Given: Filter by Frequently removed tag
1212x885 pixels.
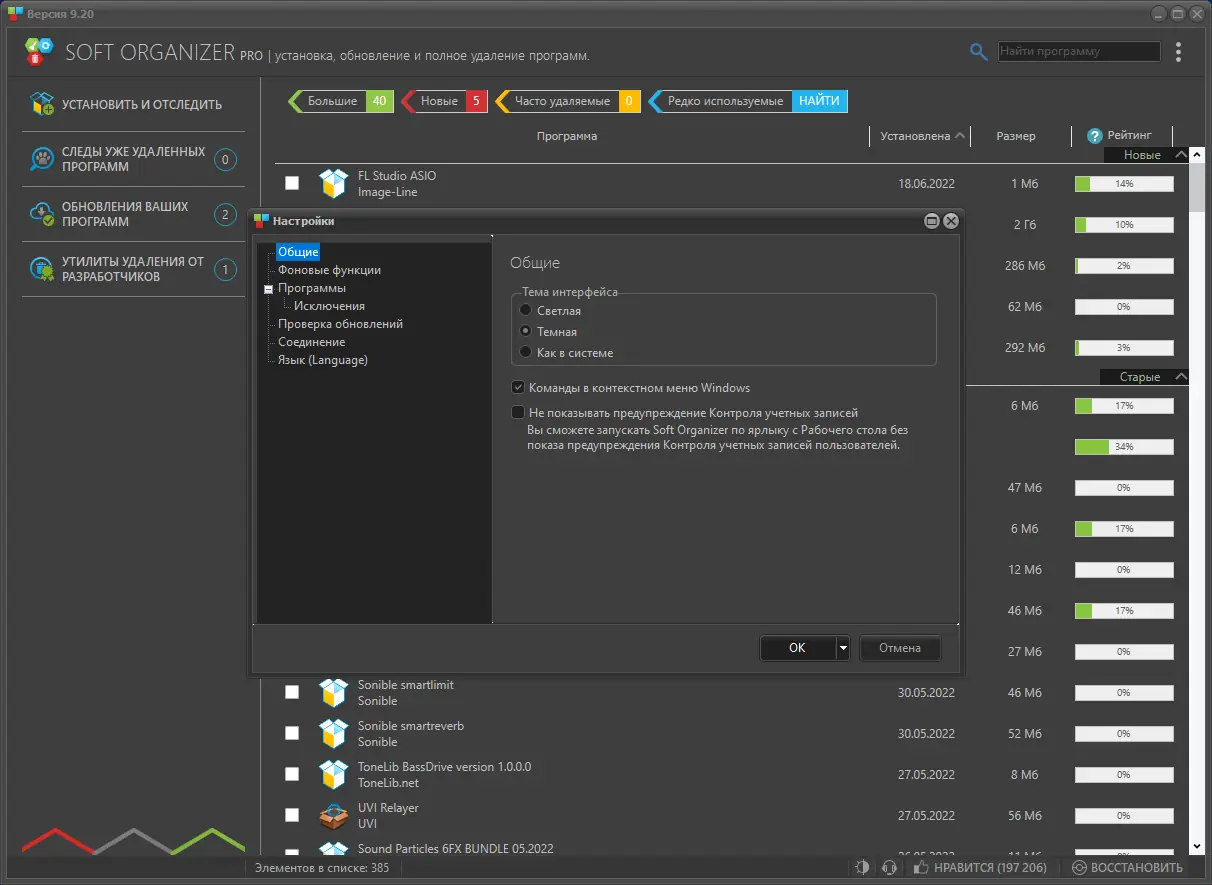Looking at the screenshot, I should click(567, 101).
